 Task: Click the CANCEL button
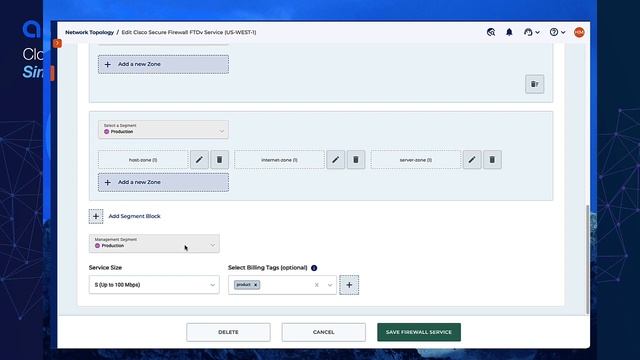pos(324,332)
